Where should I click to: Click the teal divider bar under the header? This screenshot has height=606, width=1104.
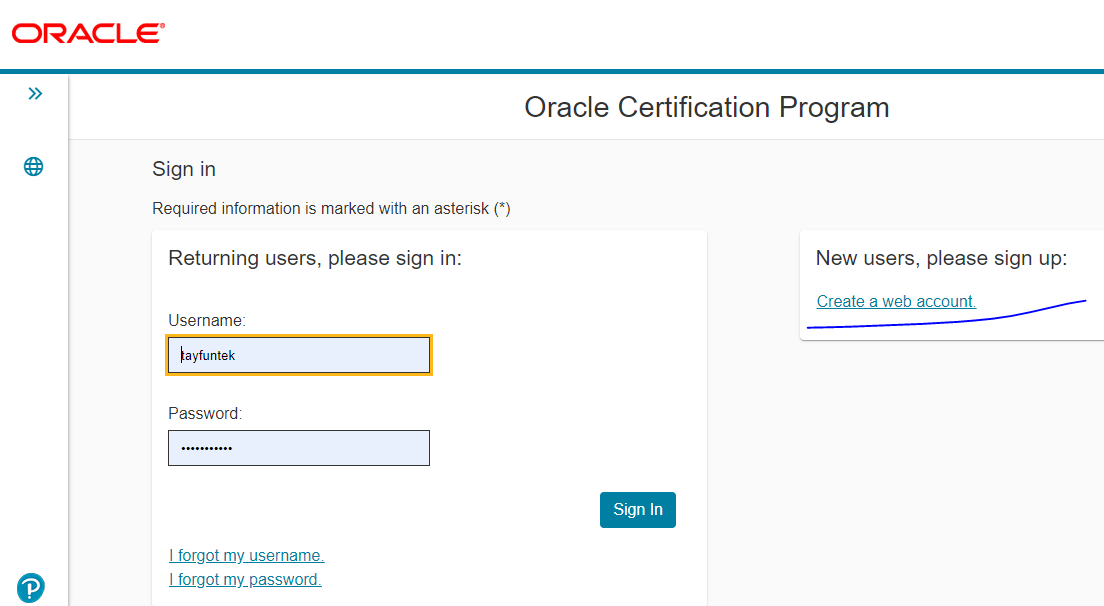pos(552,72)
